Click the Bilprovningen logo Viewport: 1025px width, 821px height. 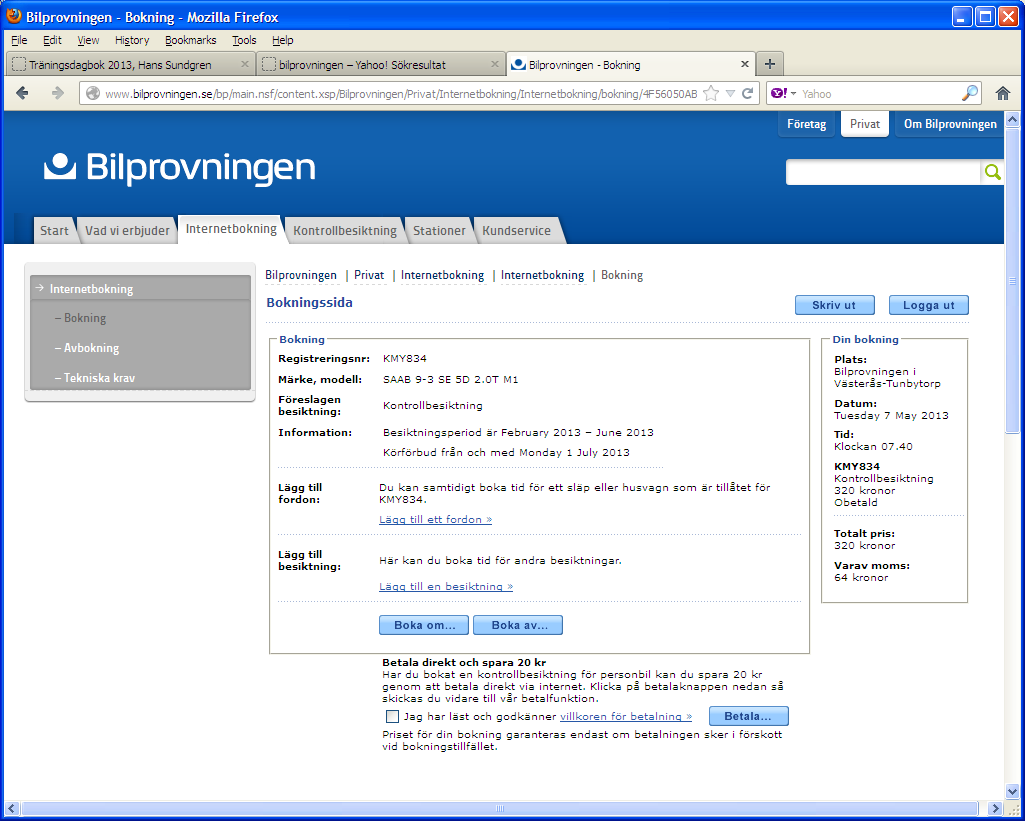[x=179, y=167]
